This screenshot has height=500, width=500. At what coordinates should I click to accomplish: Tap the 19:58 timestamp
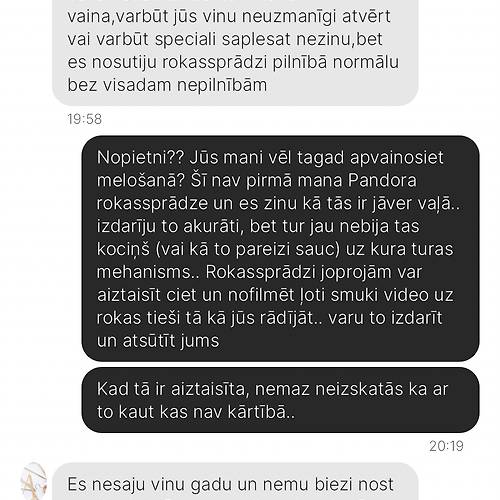[x=85, y=119]
